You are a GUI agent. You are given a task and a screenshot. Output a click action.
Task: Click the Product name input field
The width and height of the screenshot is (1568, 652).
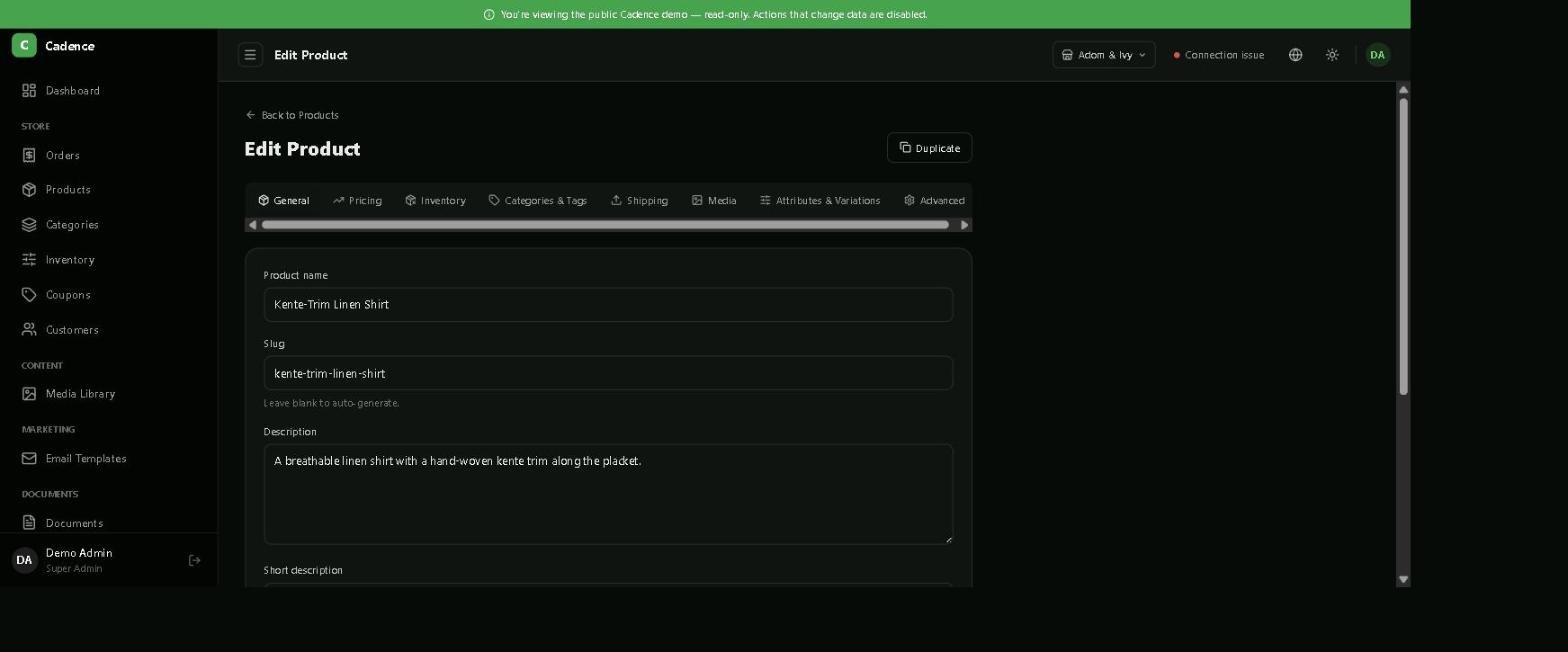[x=608, y=305]
